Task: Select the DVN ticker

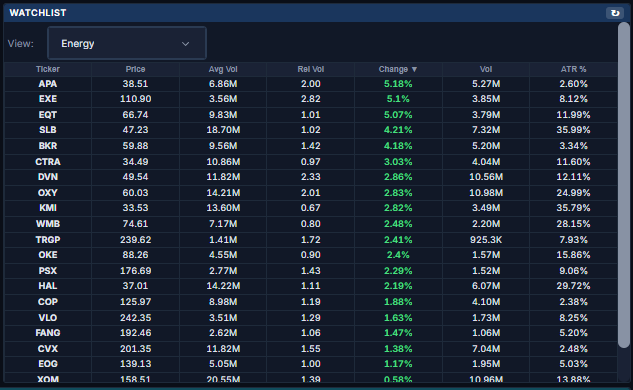Action: click(x=48, y=177)
